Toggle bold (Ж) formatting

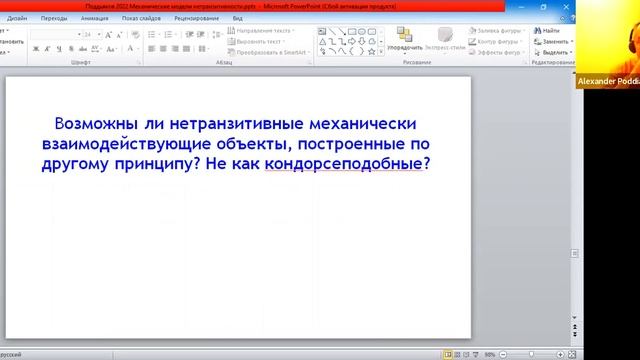click(x=36, y=49)
